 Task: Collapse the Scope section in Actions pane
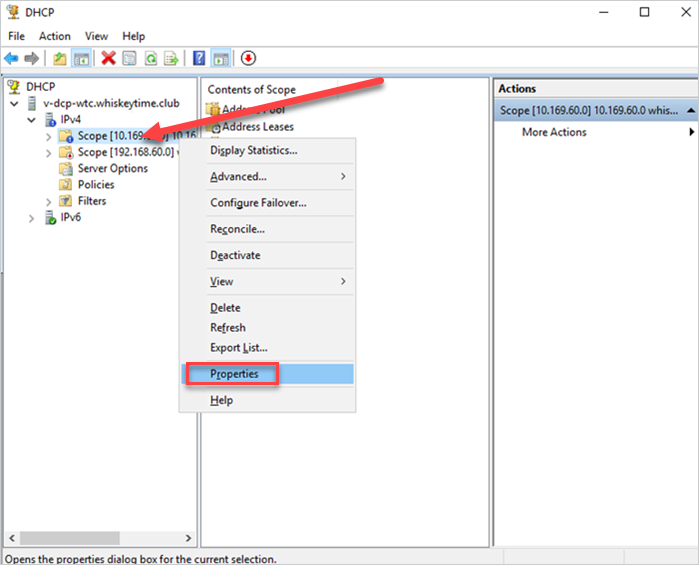pos(691,110)
